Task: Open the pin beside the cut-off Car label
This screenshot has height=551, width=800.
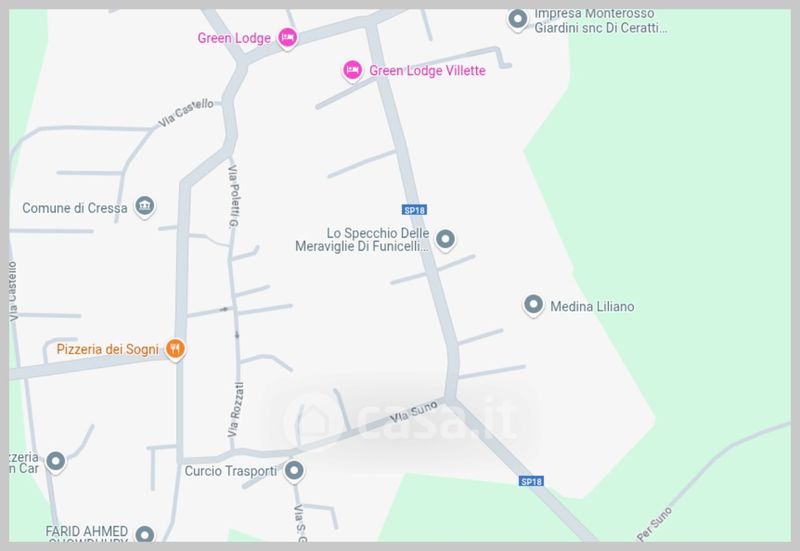Action: 56,462
